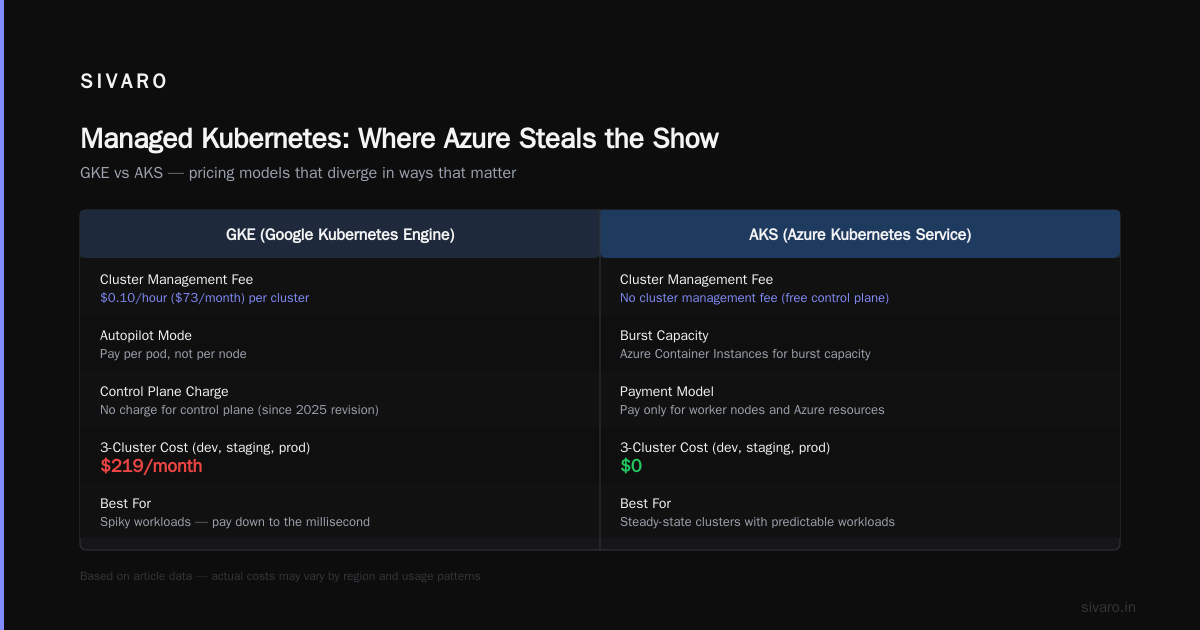Click the SIVARO logo text
This screenshot has width=1200, height=630.
tap(124, 82)
